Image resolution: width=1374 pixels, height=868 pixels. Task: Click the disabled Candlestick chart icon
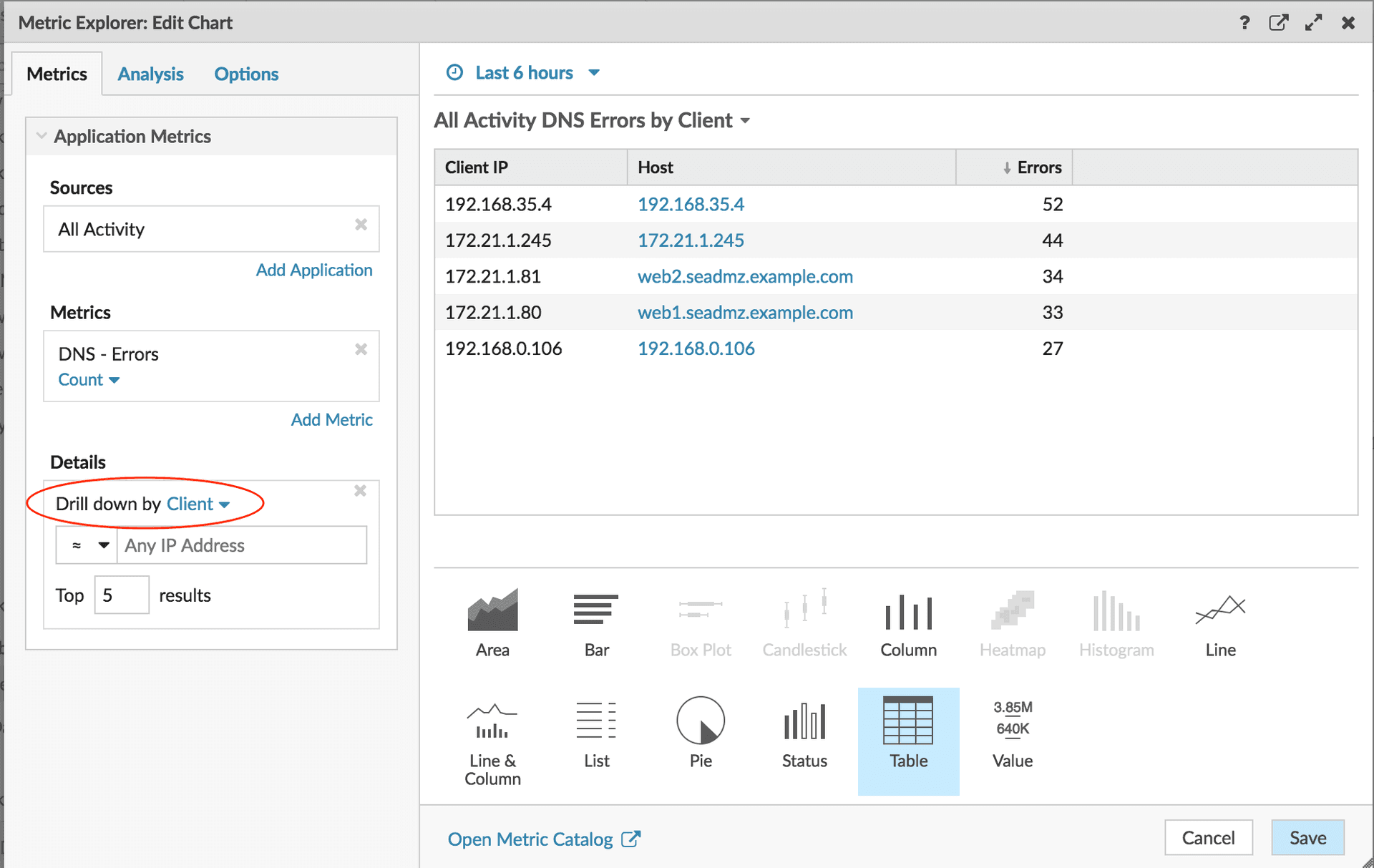click(805, 609)
